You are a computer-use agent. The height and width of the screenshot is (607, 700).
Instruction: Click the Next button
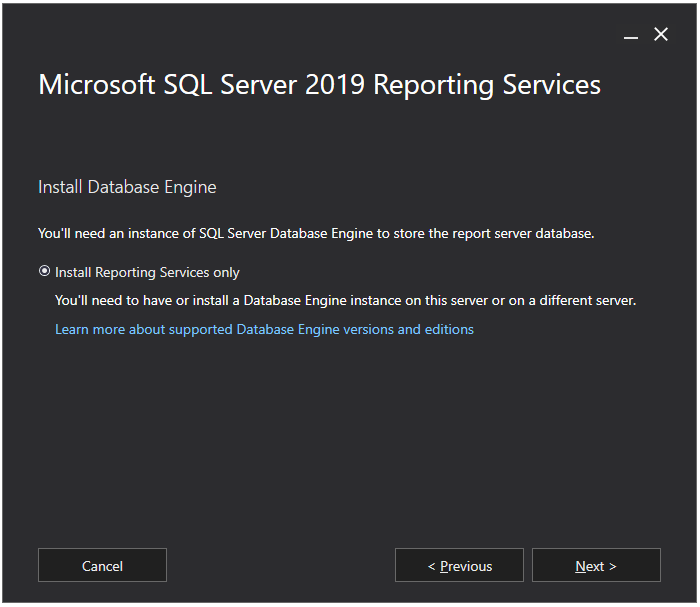pos(596,565)
